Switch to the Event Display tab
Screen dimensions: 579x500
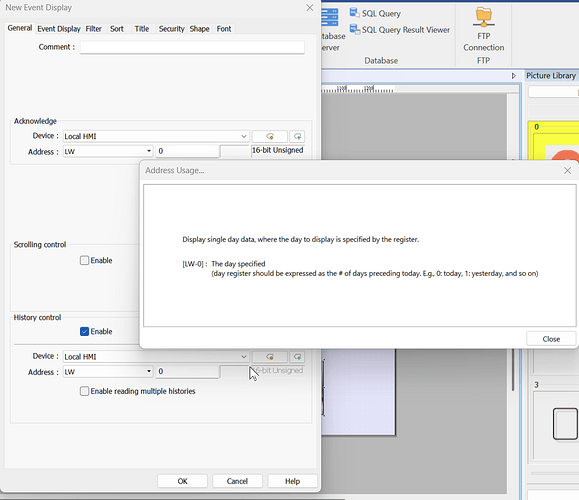(x=59, y=29)
